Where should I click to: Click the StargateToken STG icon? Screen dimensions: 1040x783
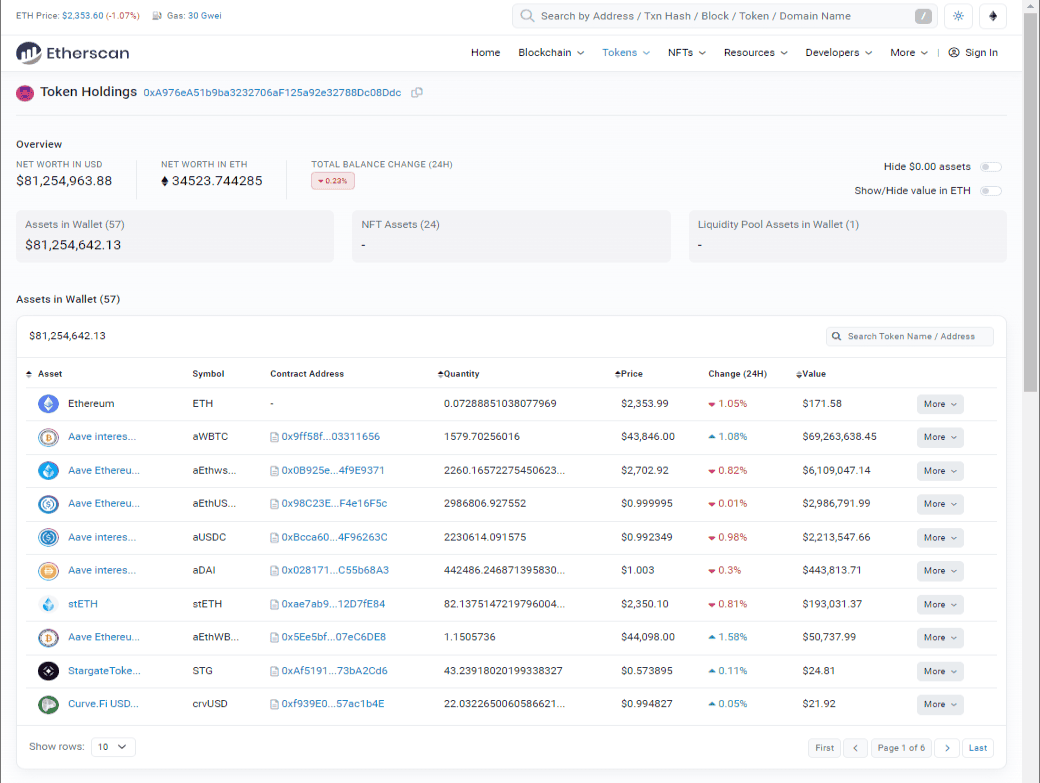click(48, 671)
